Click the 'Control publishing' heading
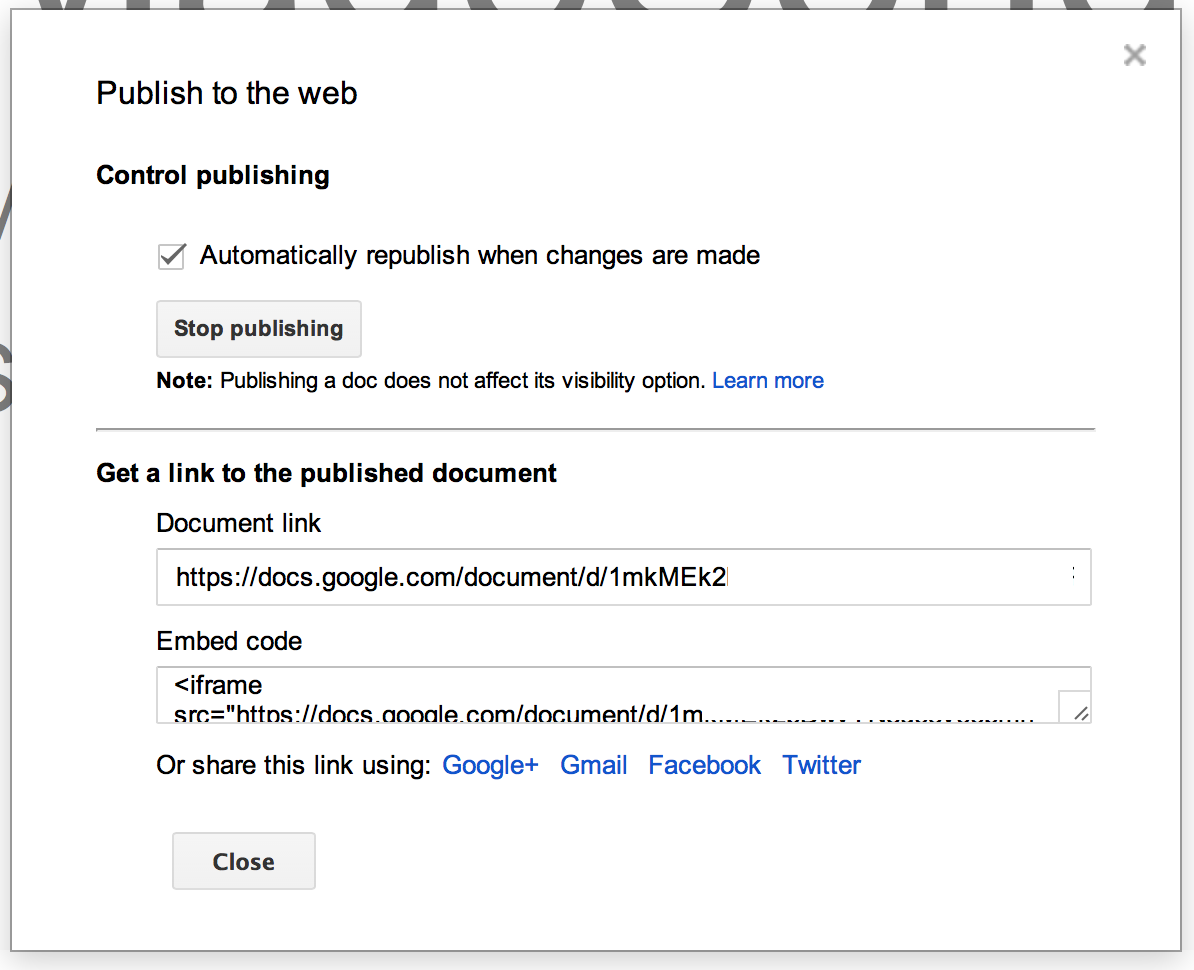 click(213, 175)
